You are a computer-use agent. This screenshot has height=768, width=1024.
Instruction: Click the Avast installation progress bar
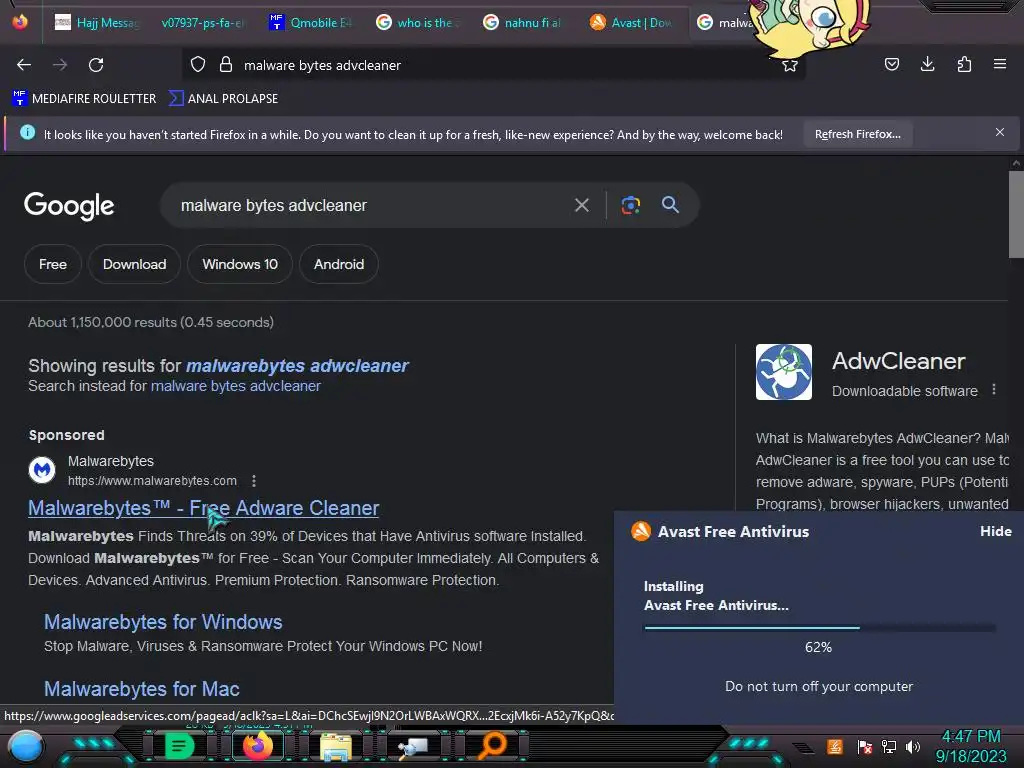click(820, 628)
